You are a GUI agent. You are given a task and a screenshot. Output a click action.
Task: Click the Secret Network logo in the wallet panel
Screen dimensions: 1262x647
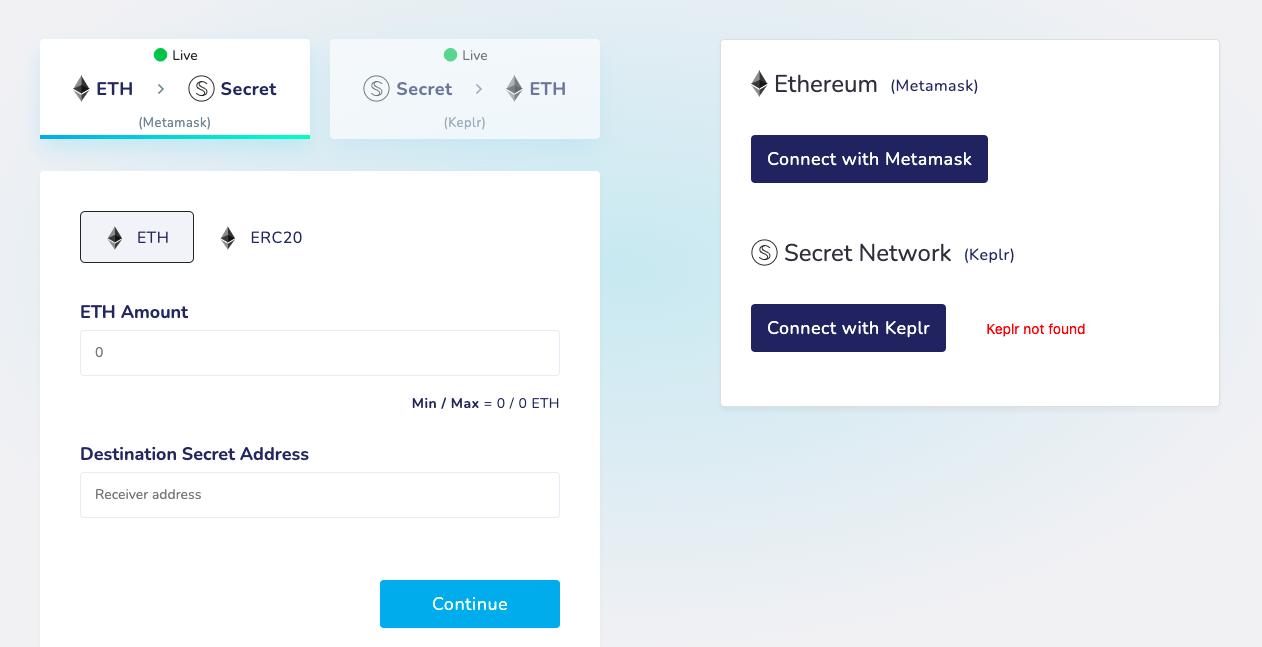point(764,253)
